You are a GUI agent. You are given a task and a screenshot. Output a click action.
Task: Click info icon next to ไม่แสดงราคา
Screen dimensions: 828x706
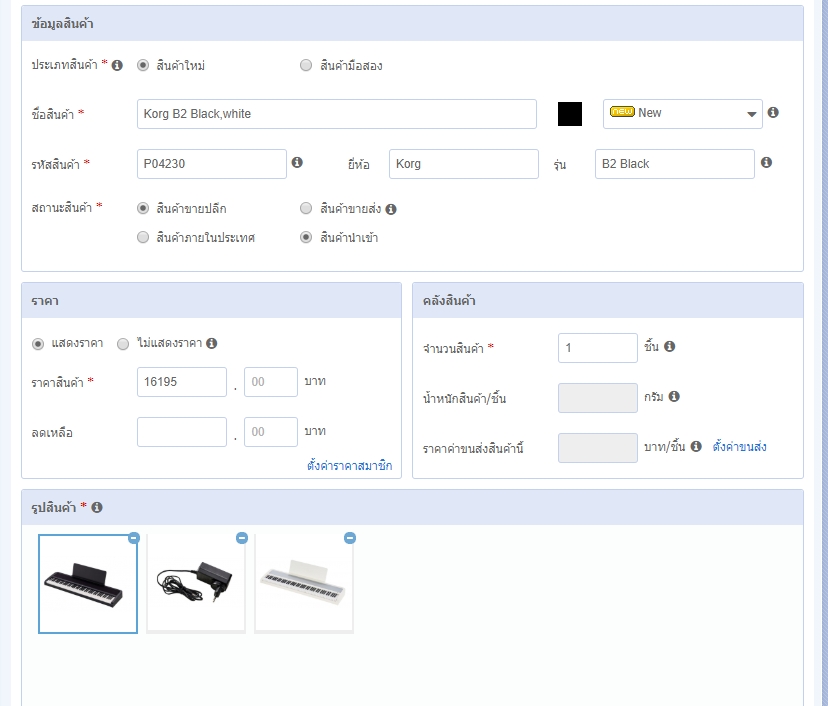(x=212, y=343)
